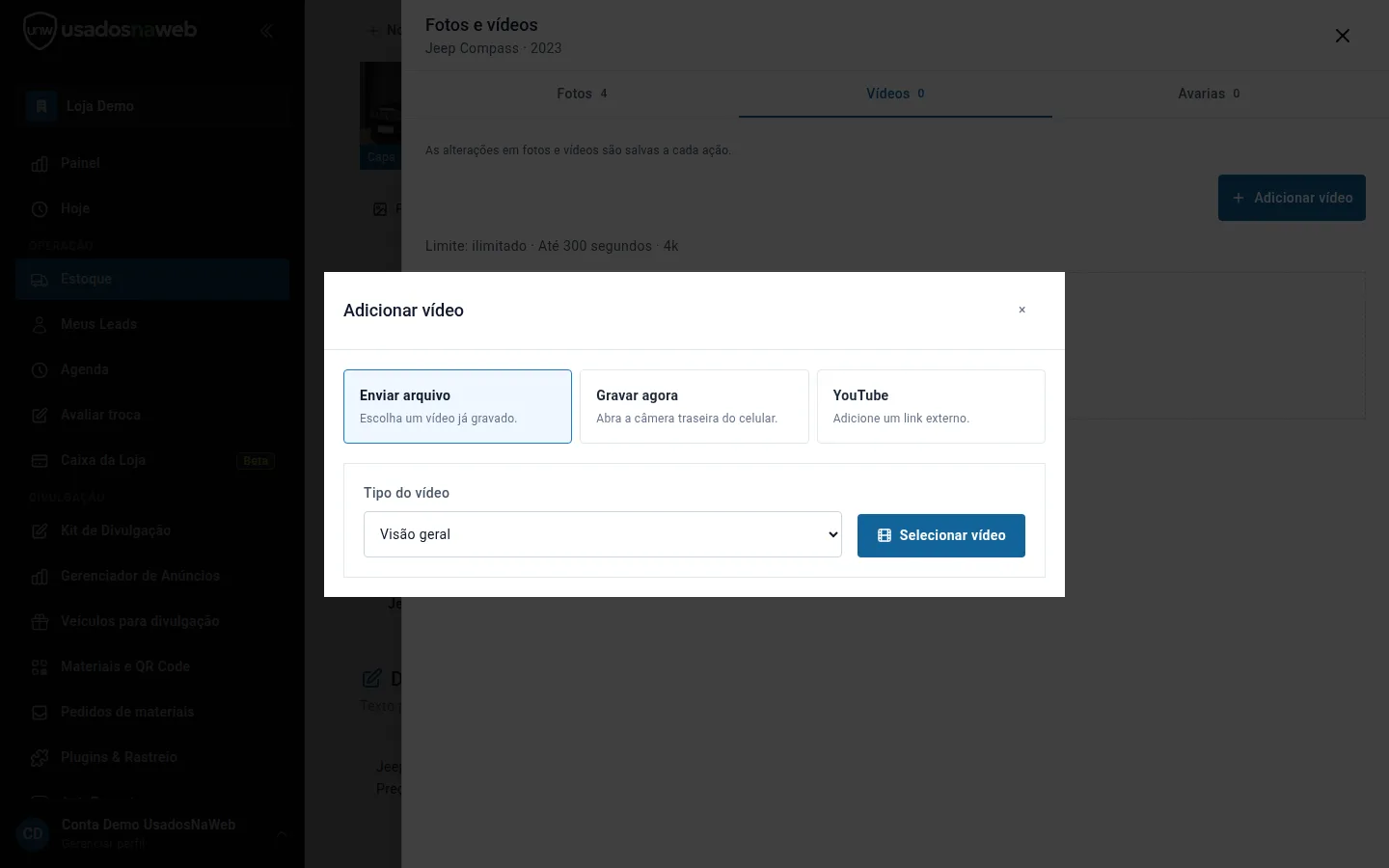This screenshot has width=1389, height=868.
Task: Click the image icon below the thumbnail
Action: [x=380, y=209]
